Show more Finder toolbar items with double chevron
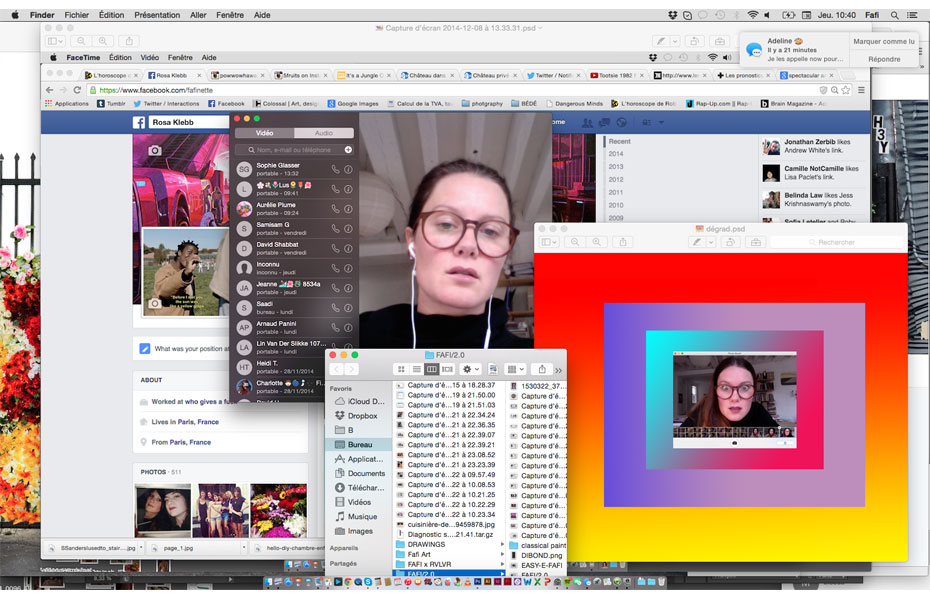 [558, 370]
